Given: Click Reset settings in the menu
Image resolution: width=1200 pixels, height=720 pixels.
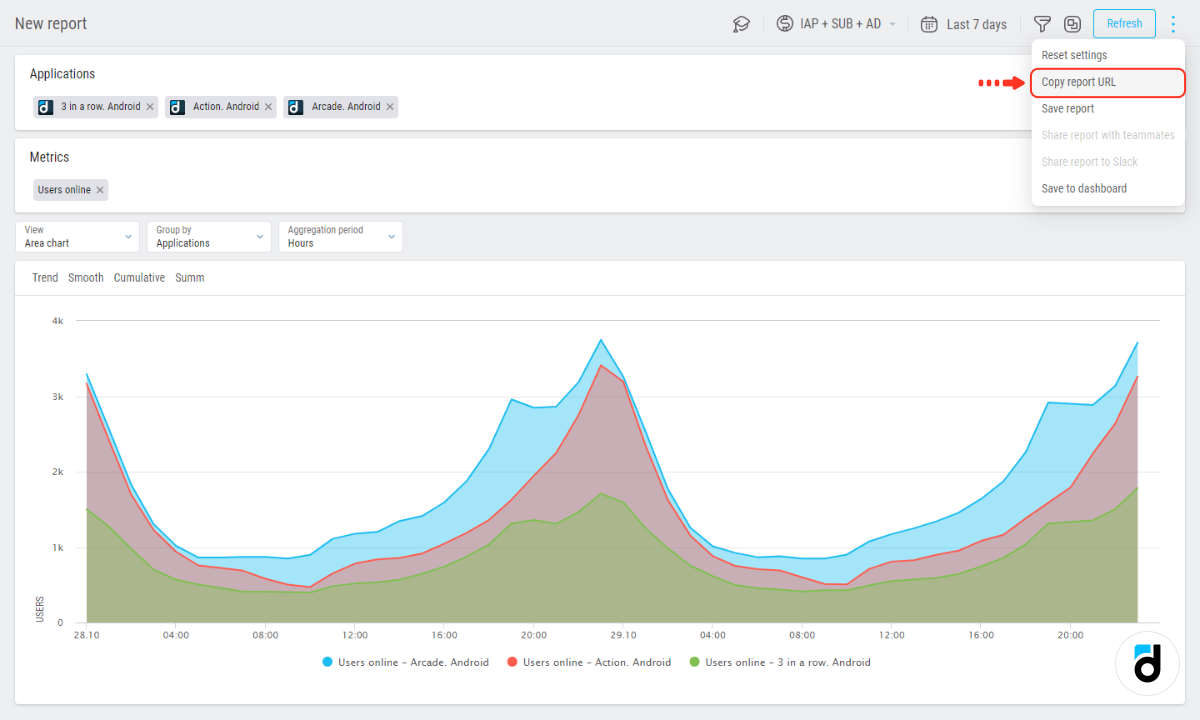Looking at the screenshot, I should 1074,55.
